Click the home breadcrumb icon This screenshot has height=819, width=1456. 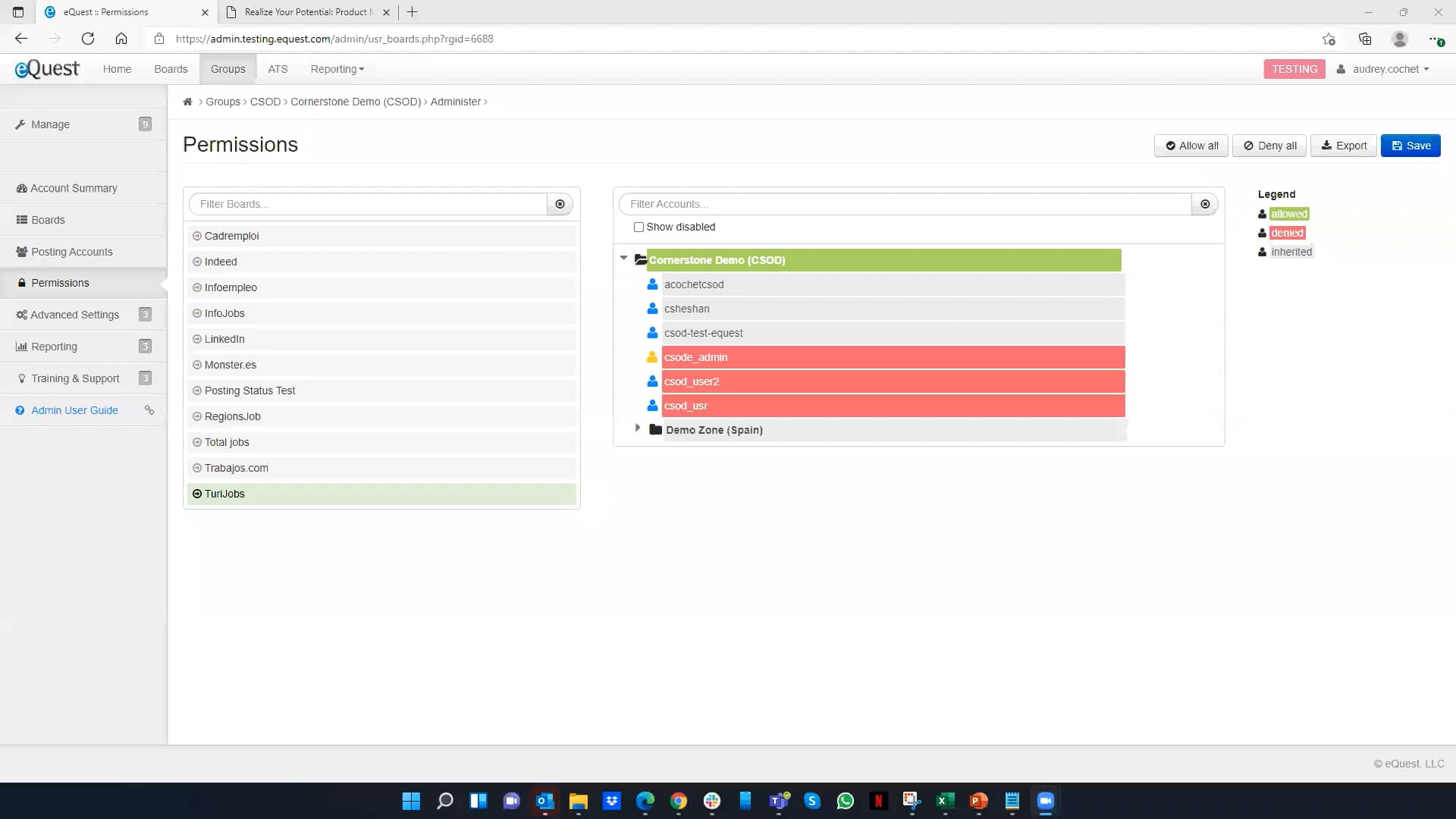(x=187, y=101)
